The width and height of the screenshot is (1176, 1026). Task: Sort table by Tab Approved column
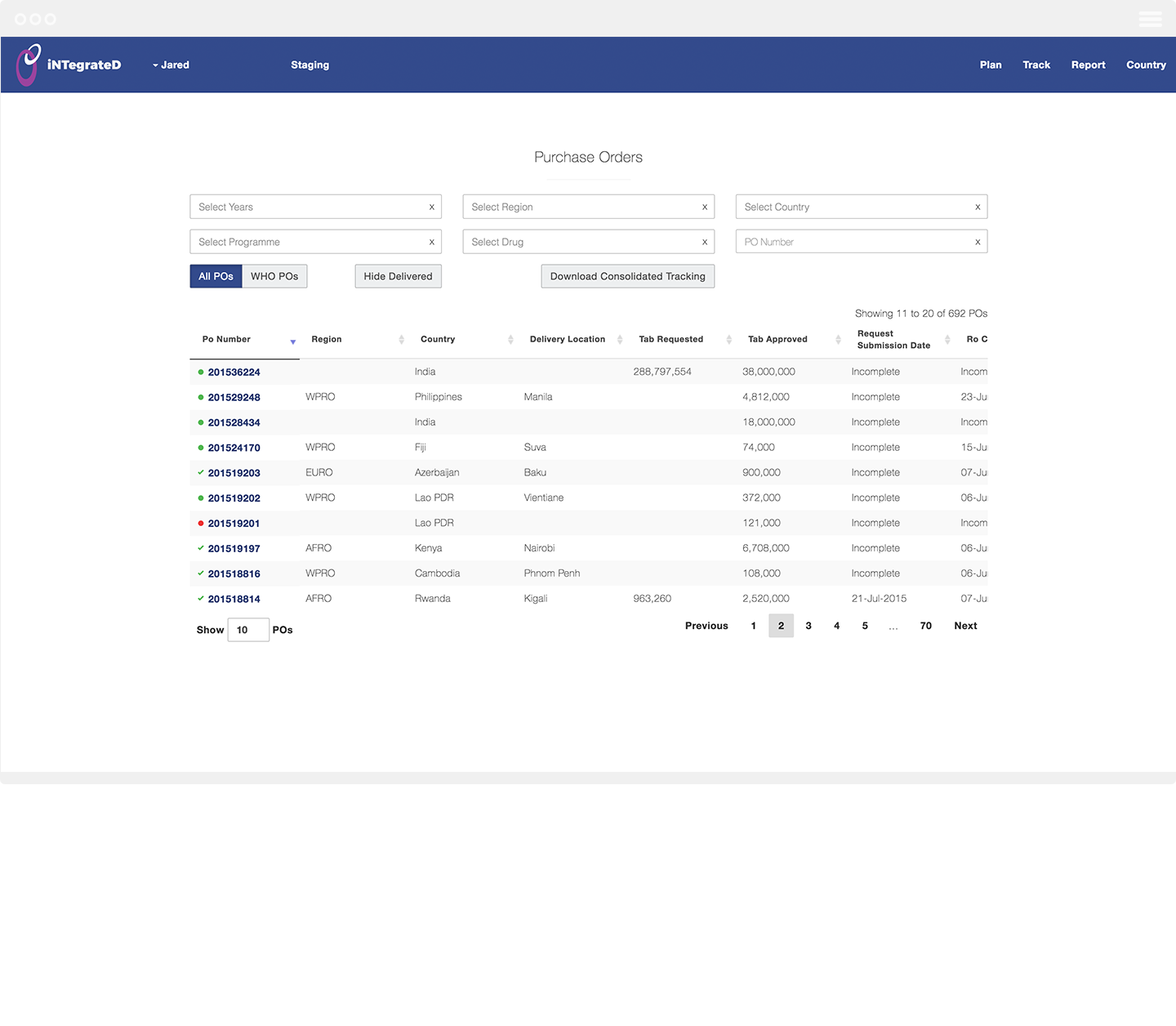pyautogui.click(x=777, y=339)
